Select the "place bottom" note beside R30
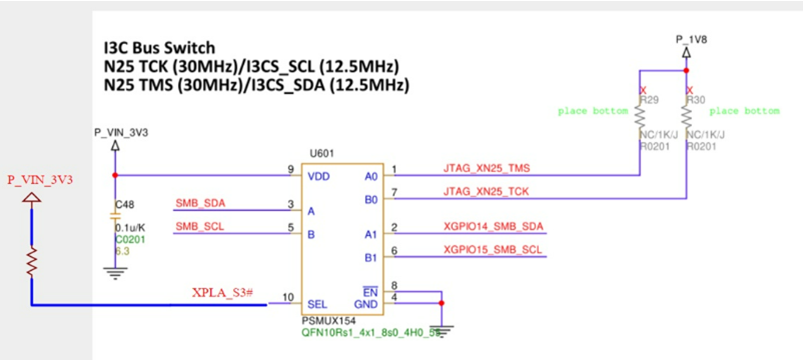 [745, 111]
